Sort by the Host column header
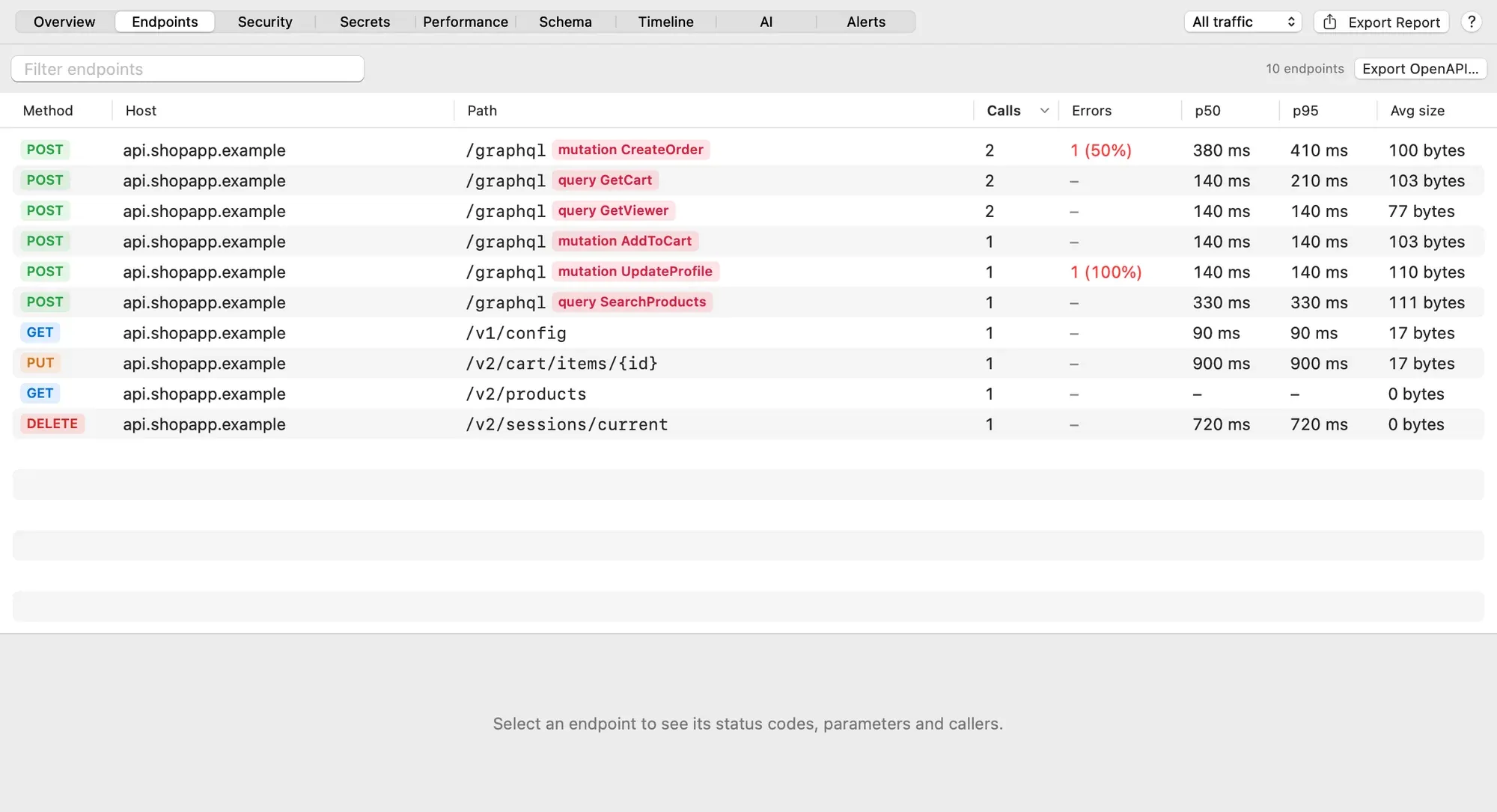Viewport: 1497px width, 812px height. tap(141, 111)
